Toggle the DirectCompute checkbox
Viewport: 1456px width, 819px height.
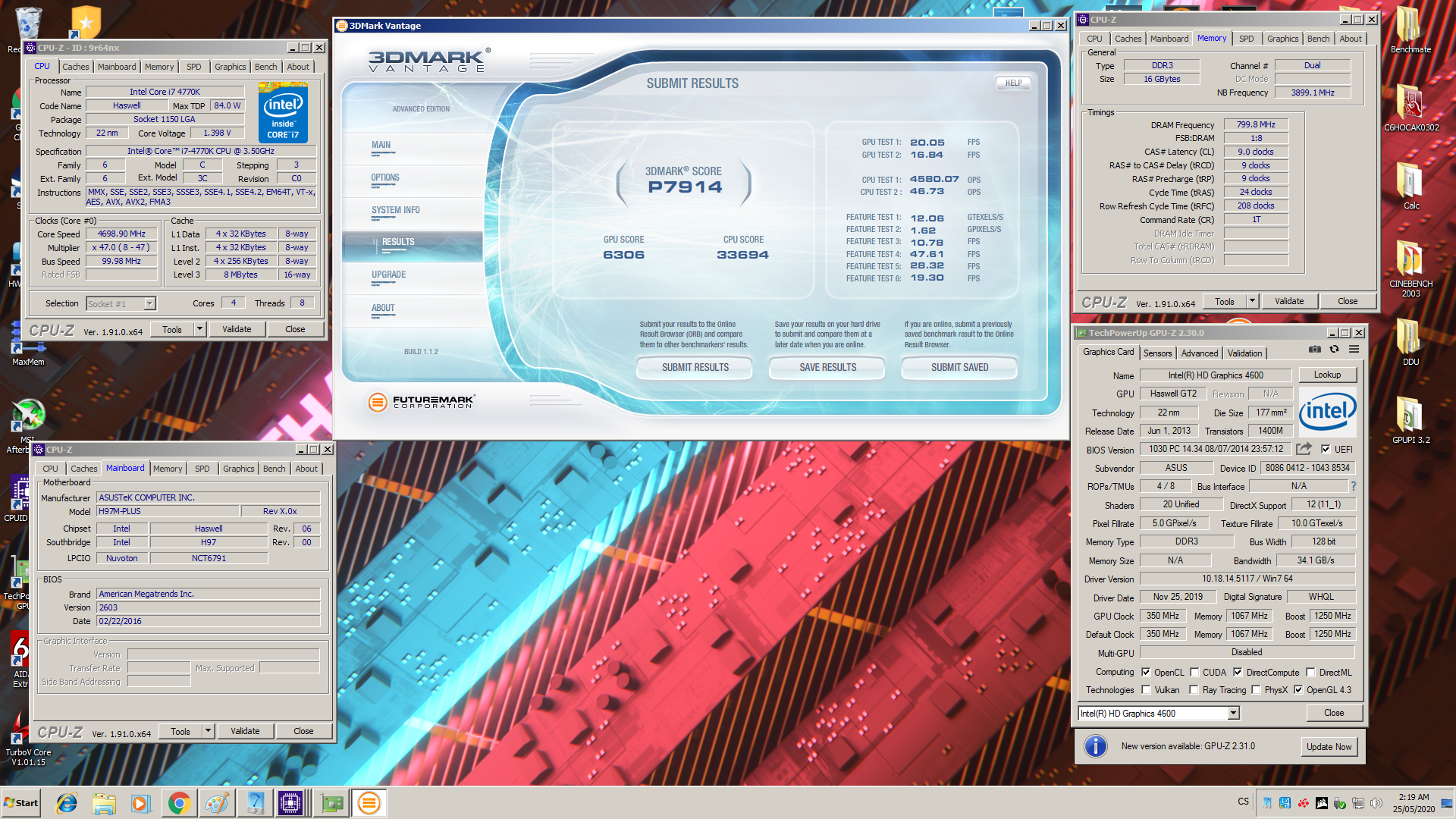pos(1238,672)
